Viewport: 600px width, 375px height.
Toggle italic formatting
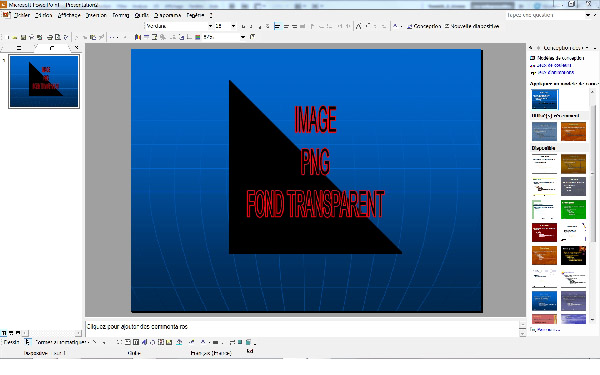251,26
